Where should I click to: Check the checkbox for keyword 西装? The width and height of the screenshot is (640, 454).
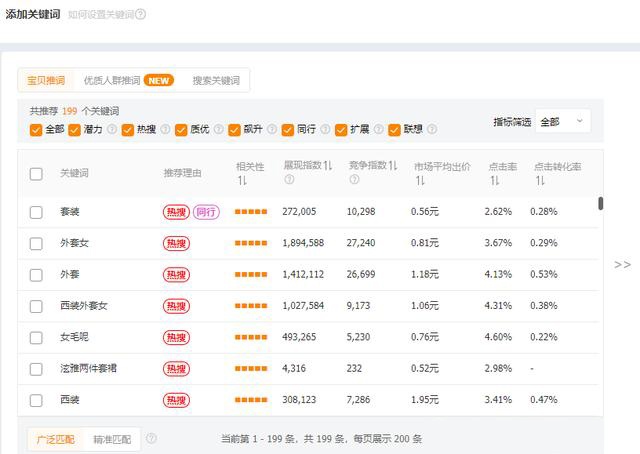[x=36, y=401]
